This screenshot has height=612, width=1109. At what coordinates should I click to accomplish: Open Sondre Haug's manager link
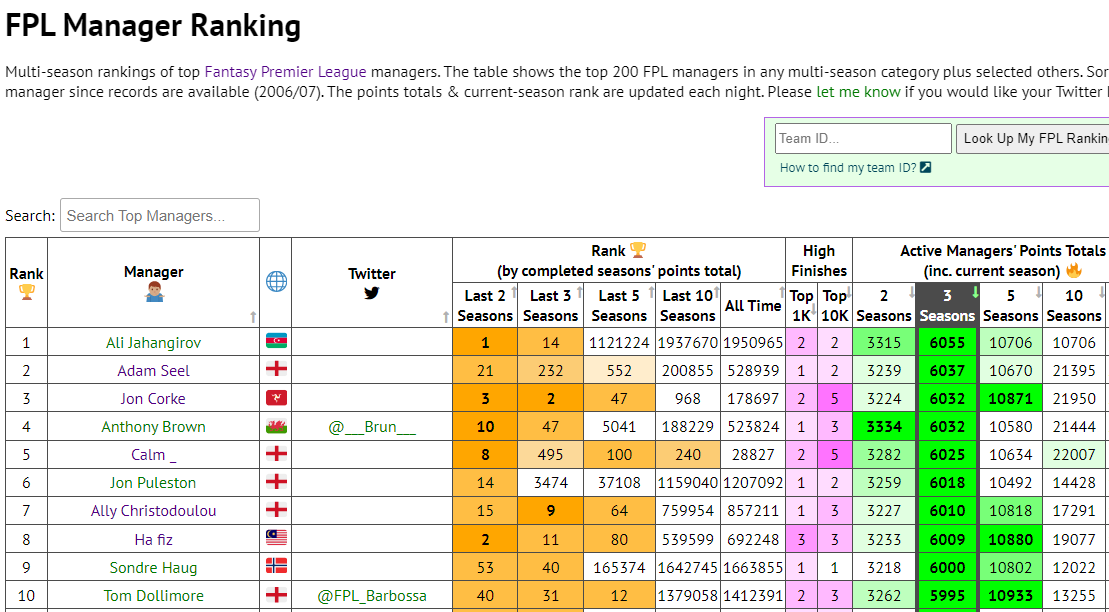tap(153, 567)
